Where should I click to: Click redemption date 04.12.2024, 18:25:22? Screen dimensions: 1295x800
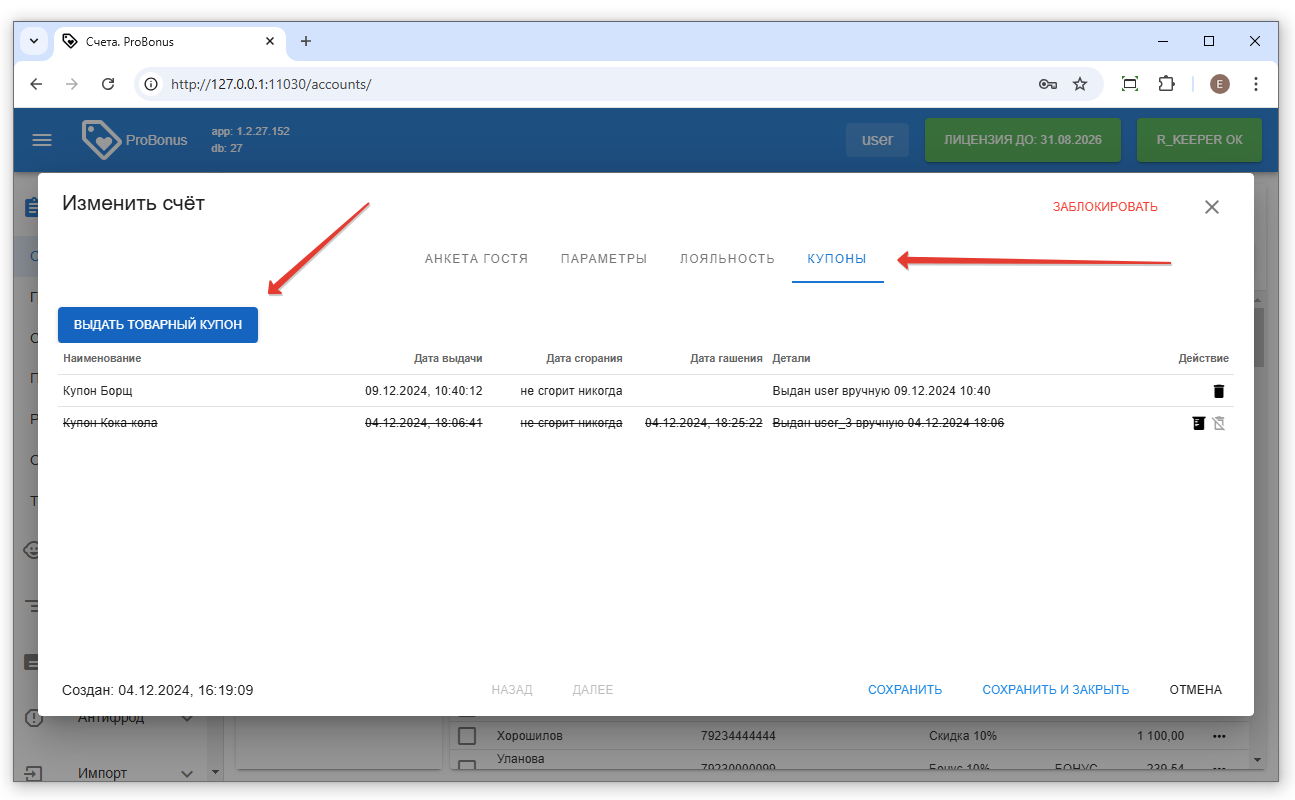(x=704, y=423)
